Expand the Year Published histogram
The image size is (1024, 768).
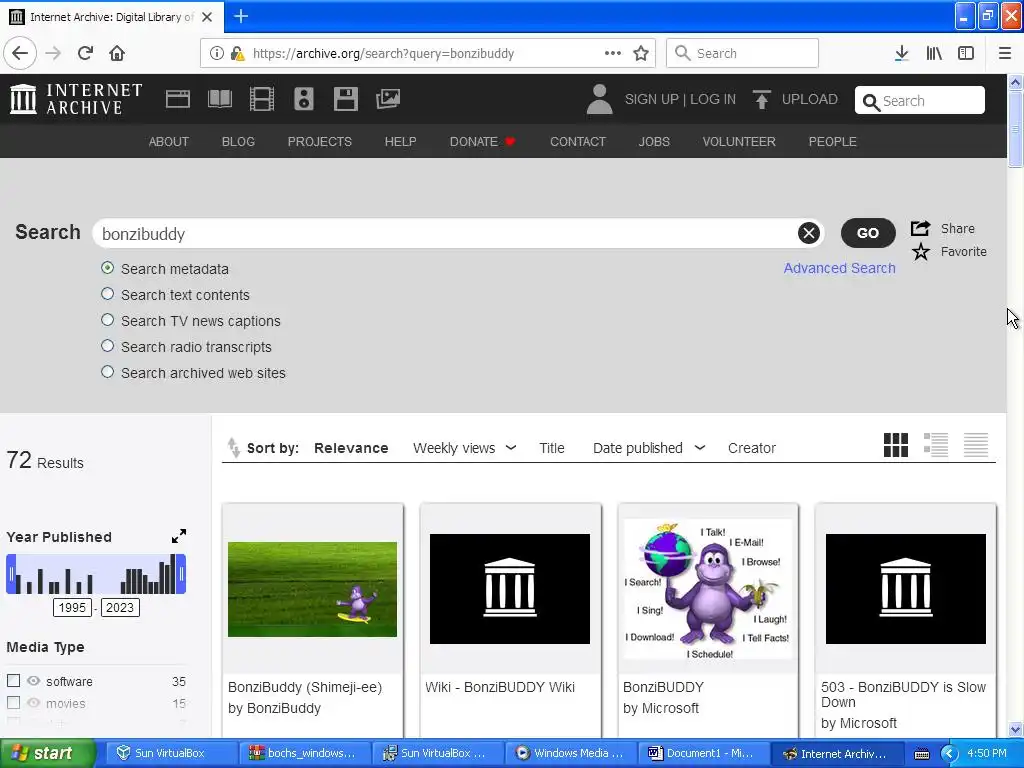(179, 536)
